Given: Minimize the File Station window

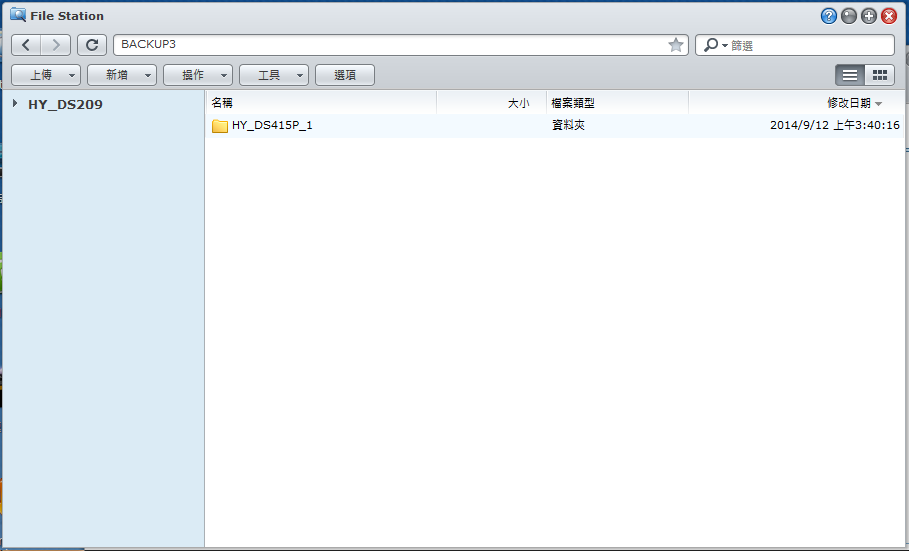Looking at the screenshot, I should [849, 16].
